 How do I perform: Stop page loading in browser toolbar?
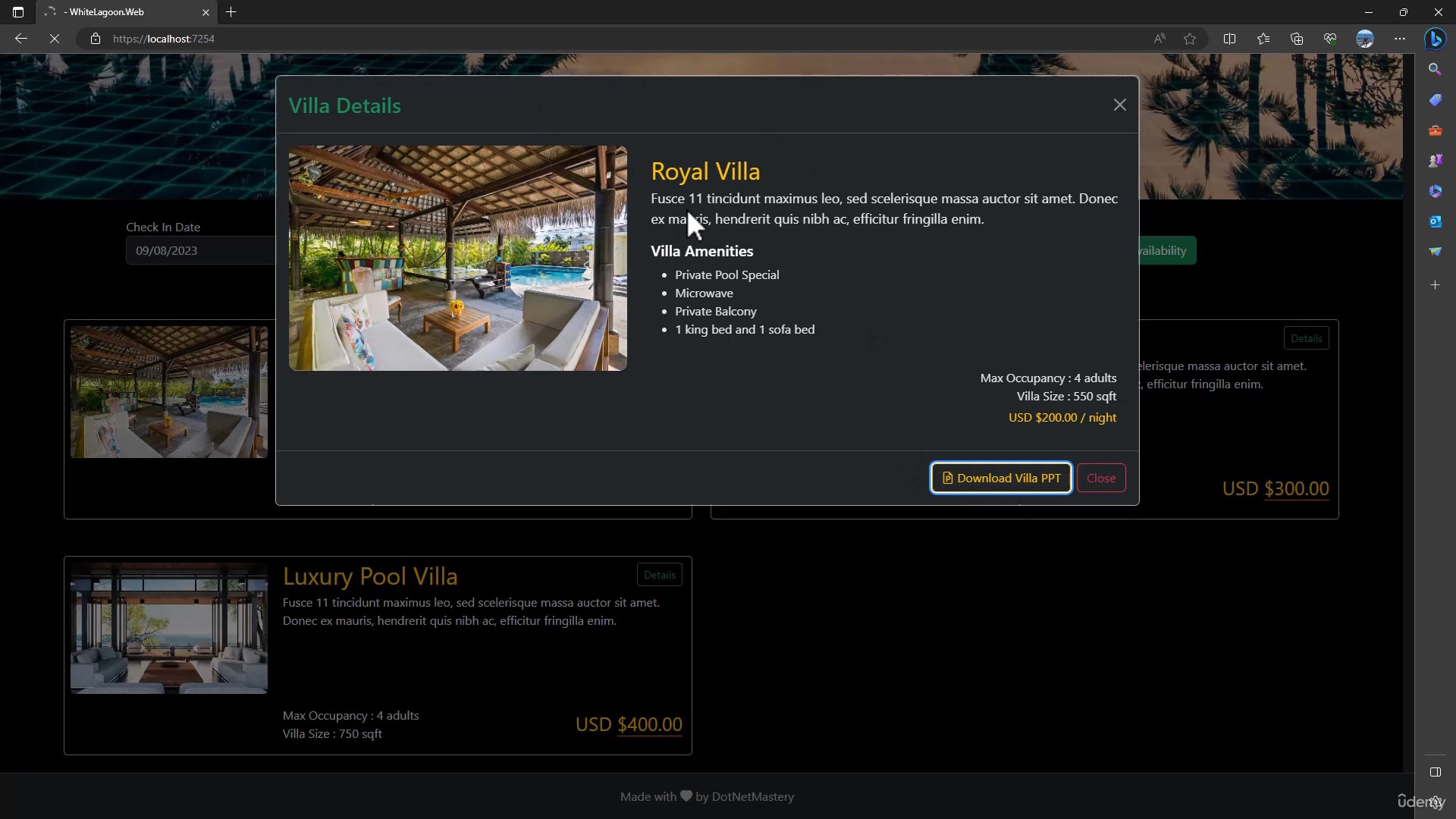55,39
